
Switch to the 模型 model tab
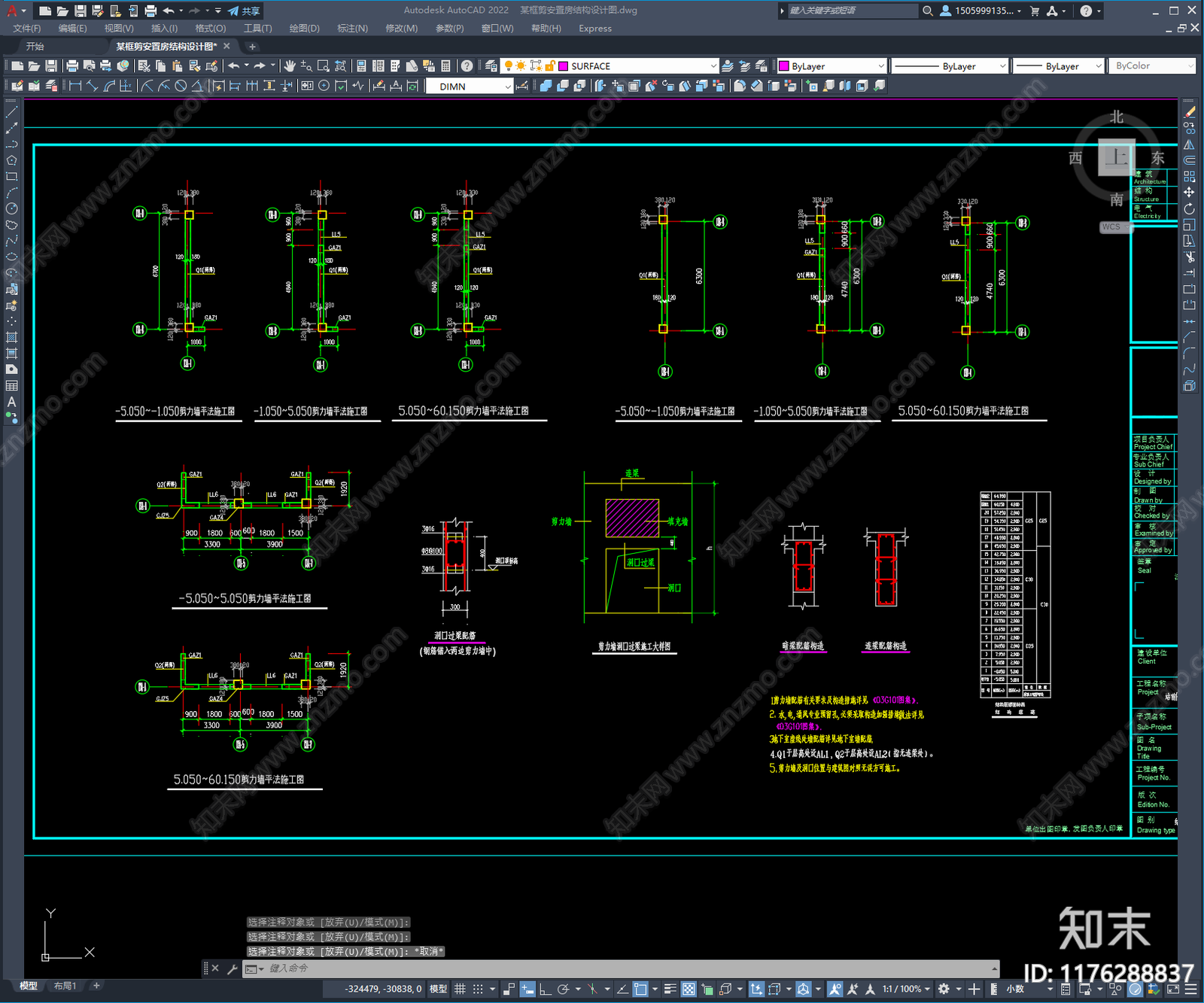click(x=29, y=986)
